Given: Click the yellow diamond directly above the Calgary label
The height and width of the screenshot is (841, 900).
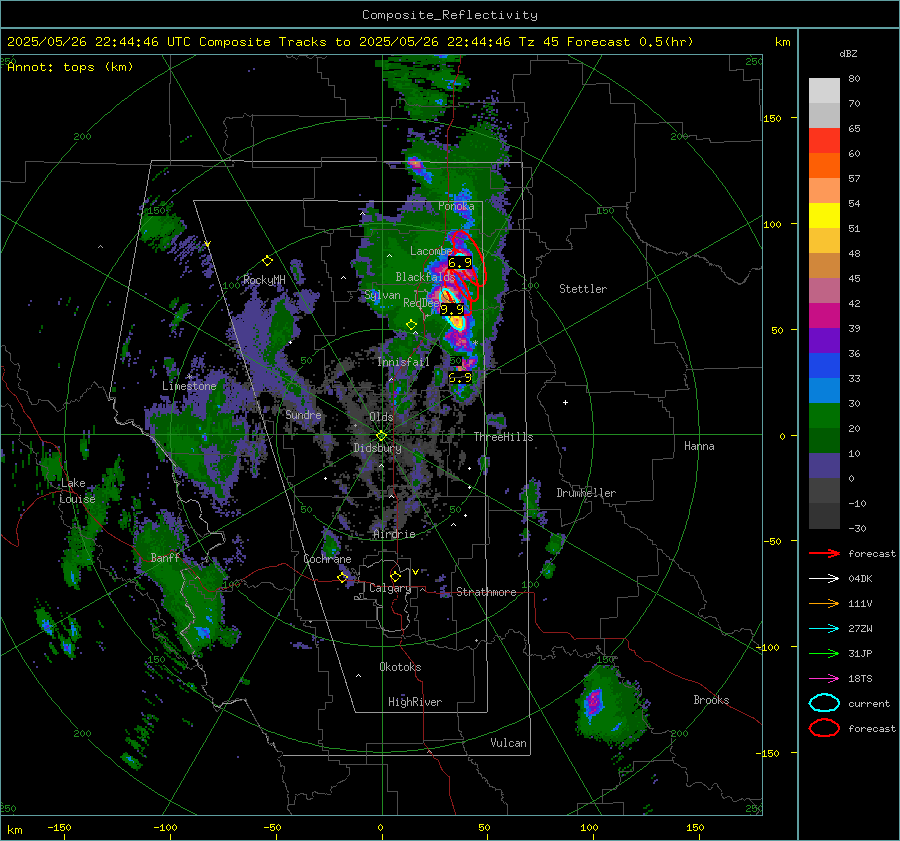Looking at the screenshot, I should click(x=395, y=576).
